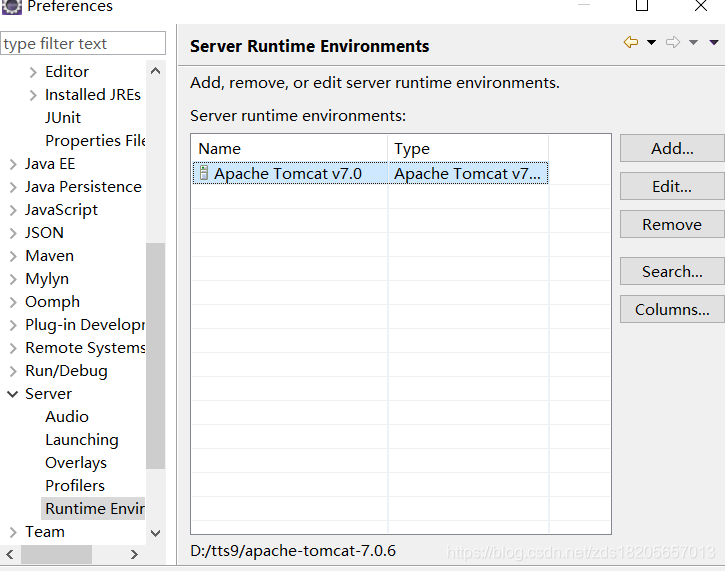The image size is (725, 571).
Task: Click the horizontal scroll right arrow
Action: 134,554
